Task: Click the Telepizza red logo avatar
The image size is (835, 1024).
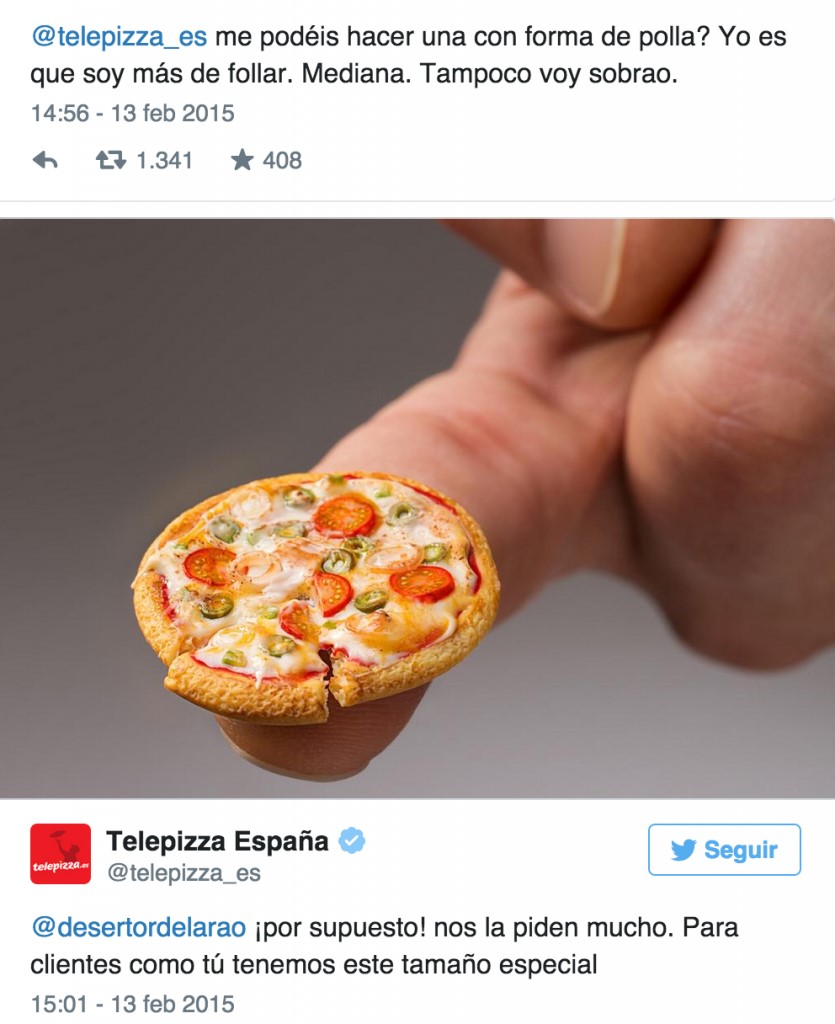Action: tap(61, 854)
